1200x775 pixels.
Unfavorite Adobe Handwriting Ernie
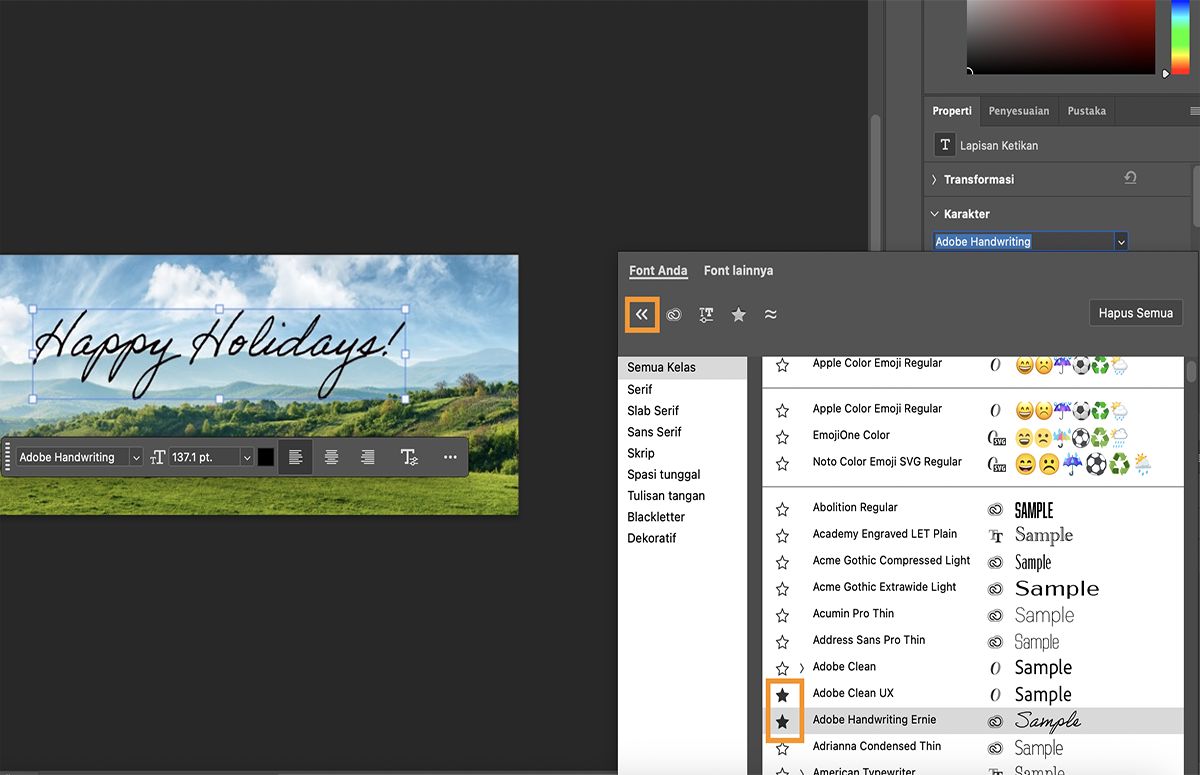785,719
